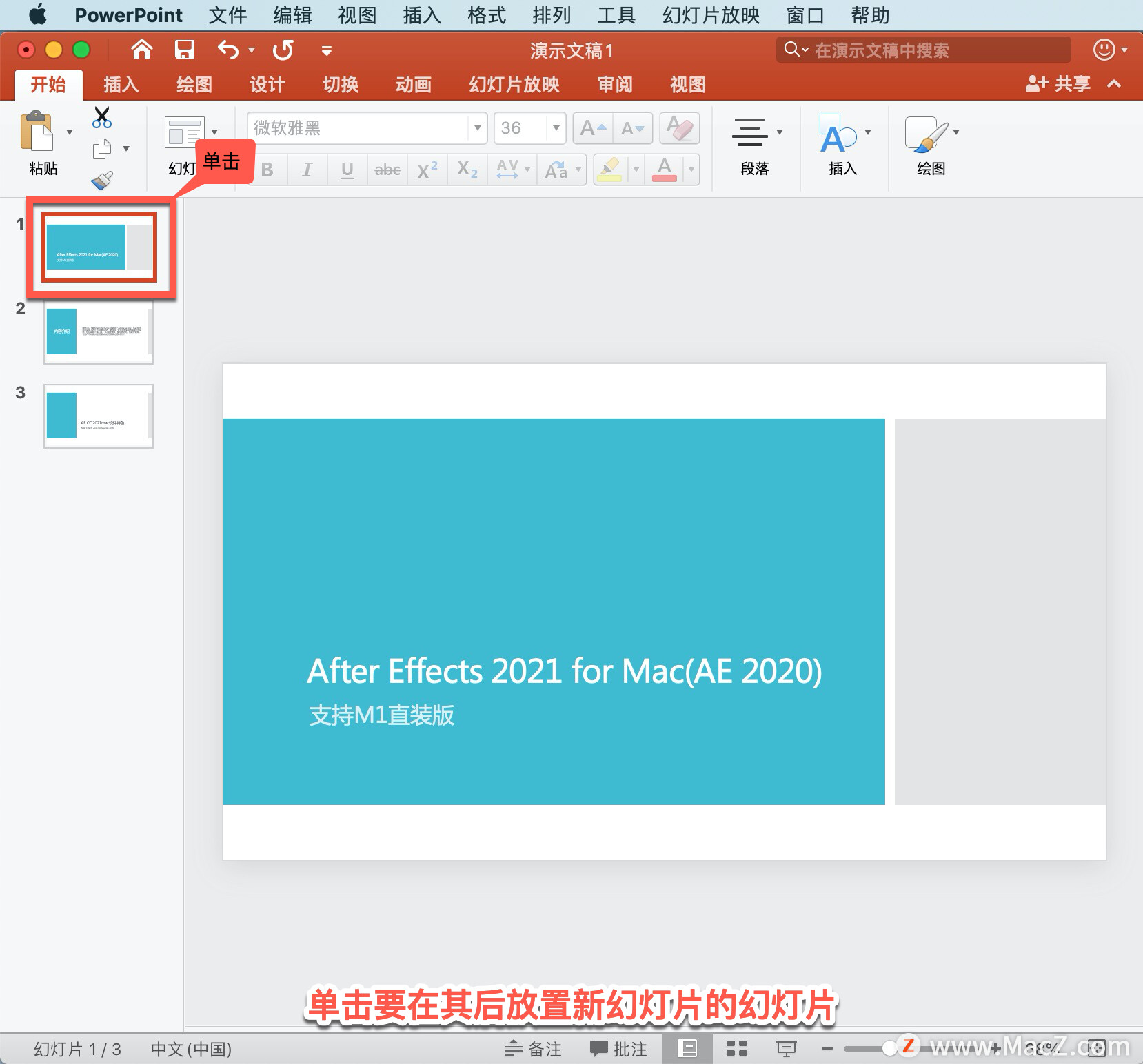Screen dimensions: 1143x1064
Task: Click the Cut scissors icon
Action: (102, 117)
